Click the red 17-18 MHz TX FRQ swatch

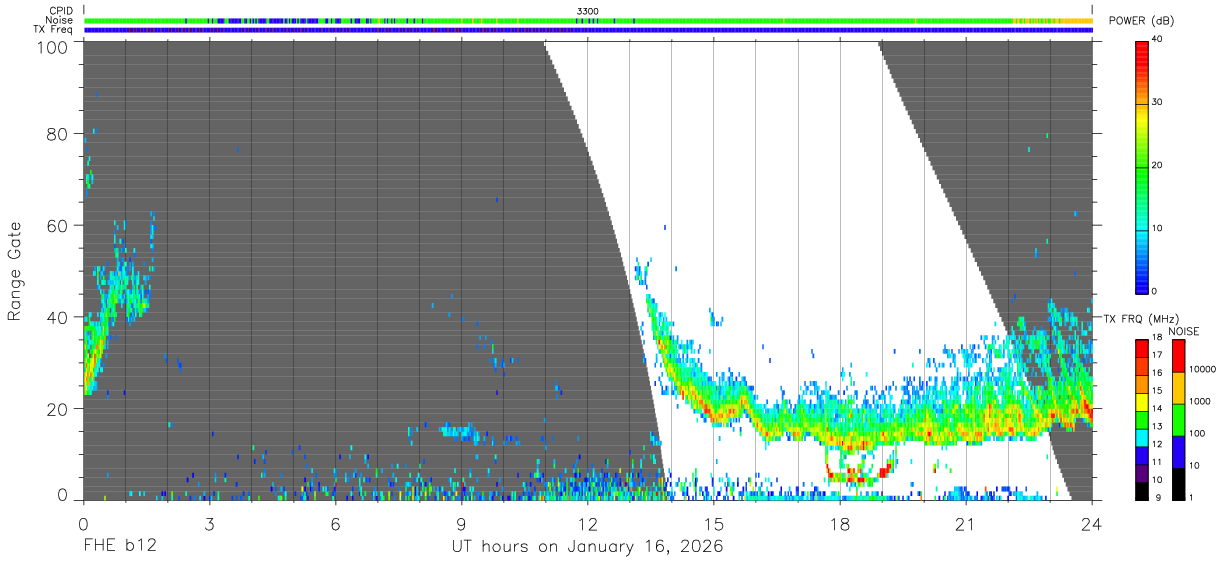click(1141, 348)
